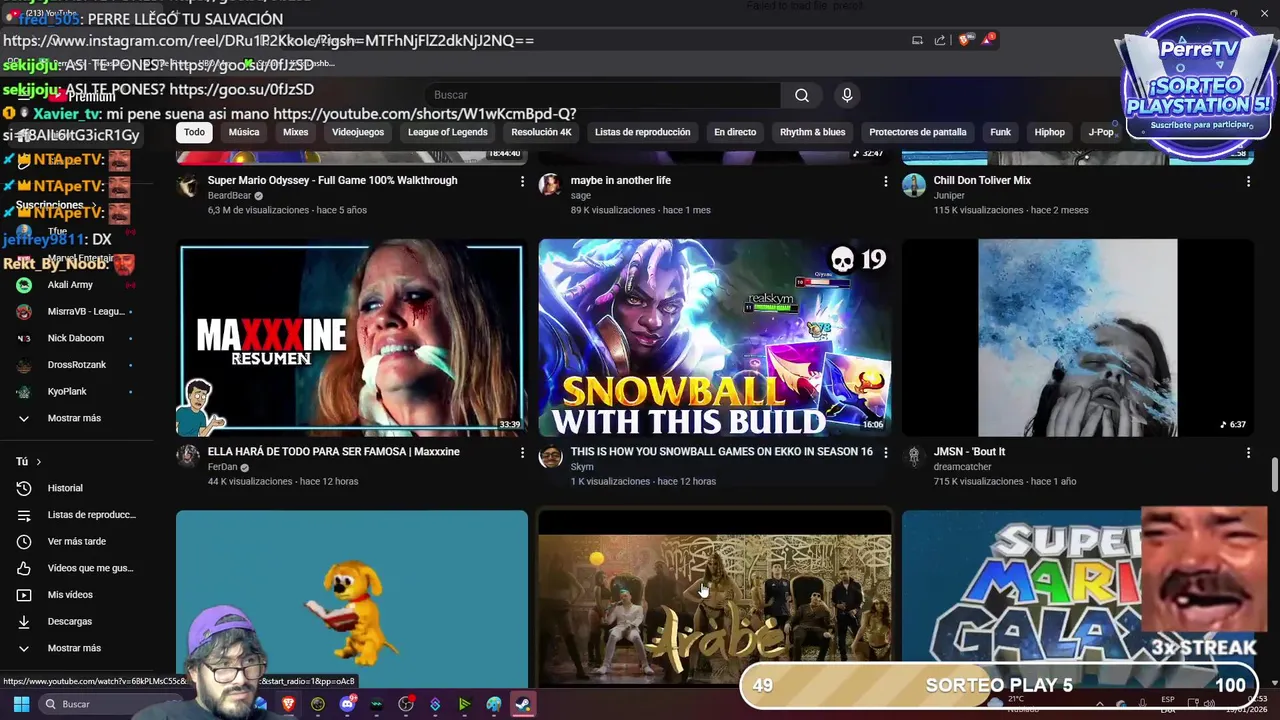The image size is (1280, 720).
Task: Click the Ver más tarde clock icon
Action: coord(24,541)
